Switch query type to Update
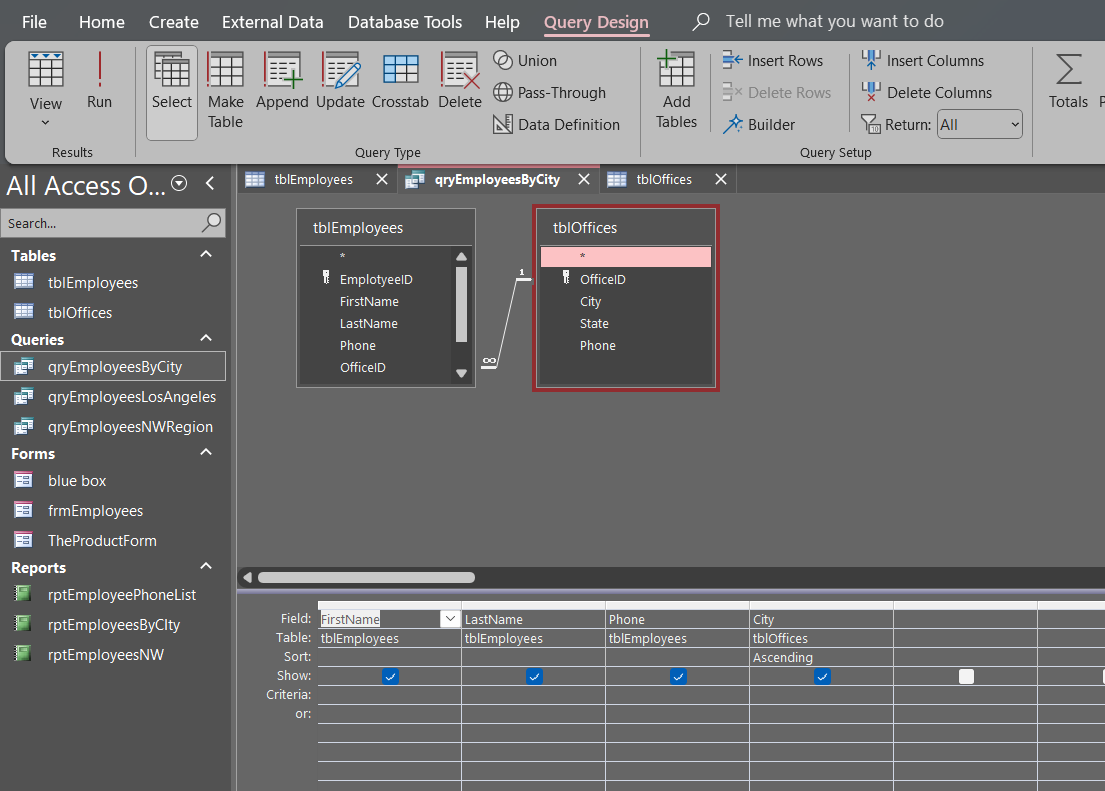 click(340, 80)
